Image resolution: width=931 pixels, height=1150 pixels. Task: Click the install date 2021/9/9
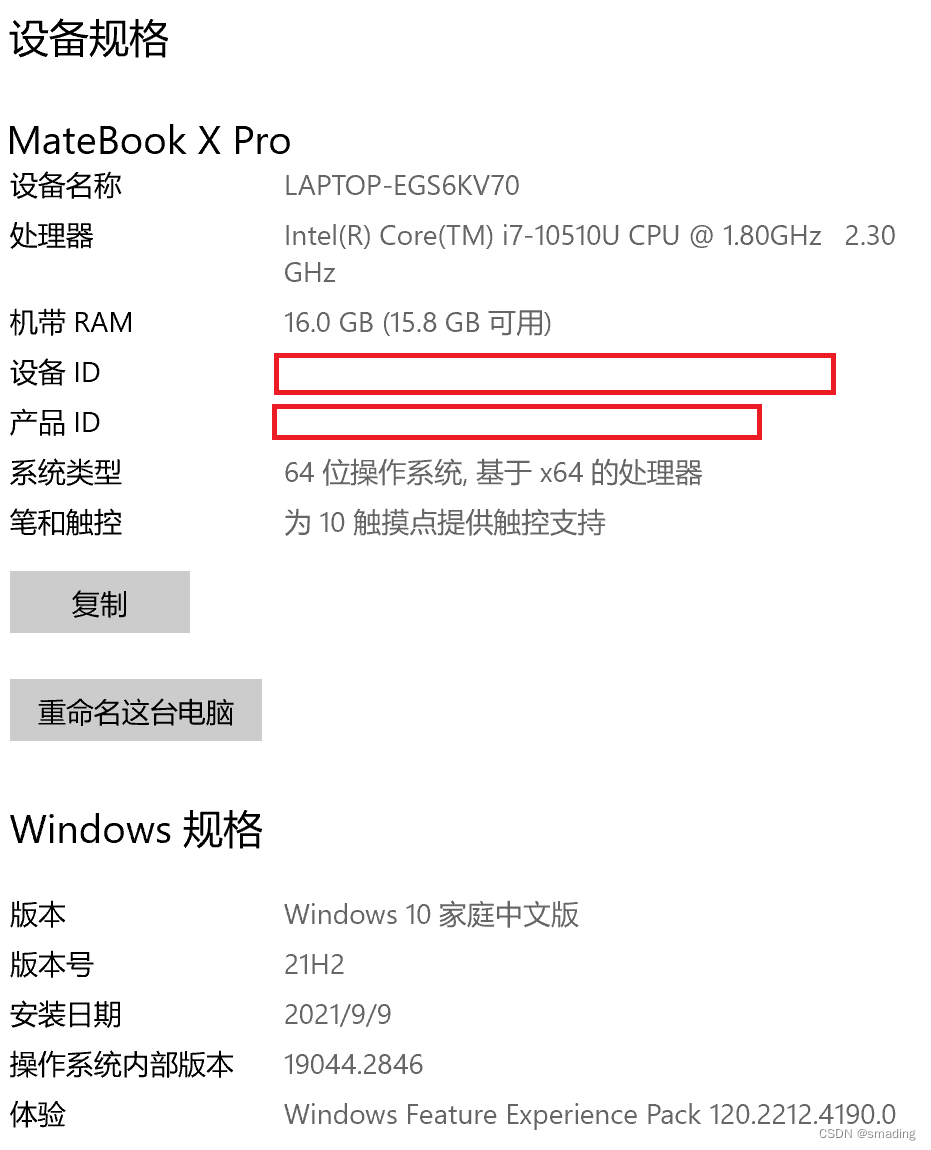coord(337,1015)
